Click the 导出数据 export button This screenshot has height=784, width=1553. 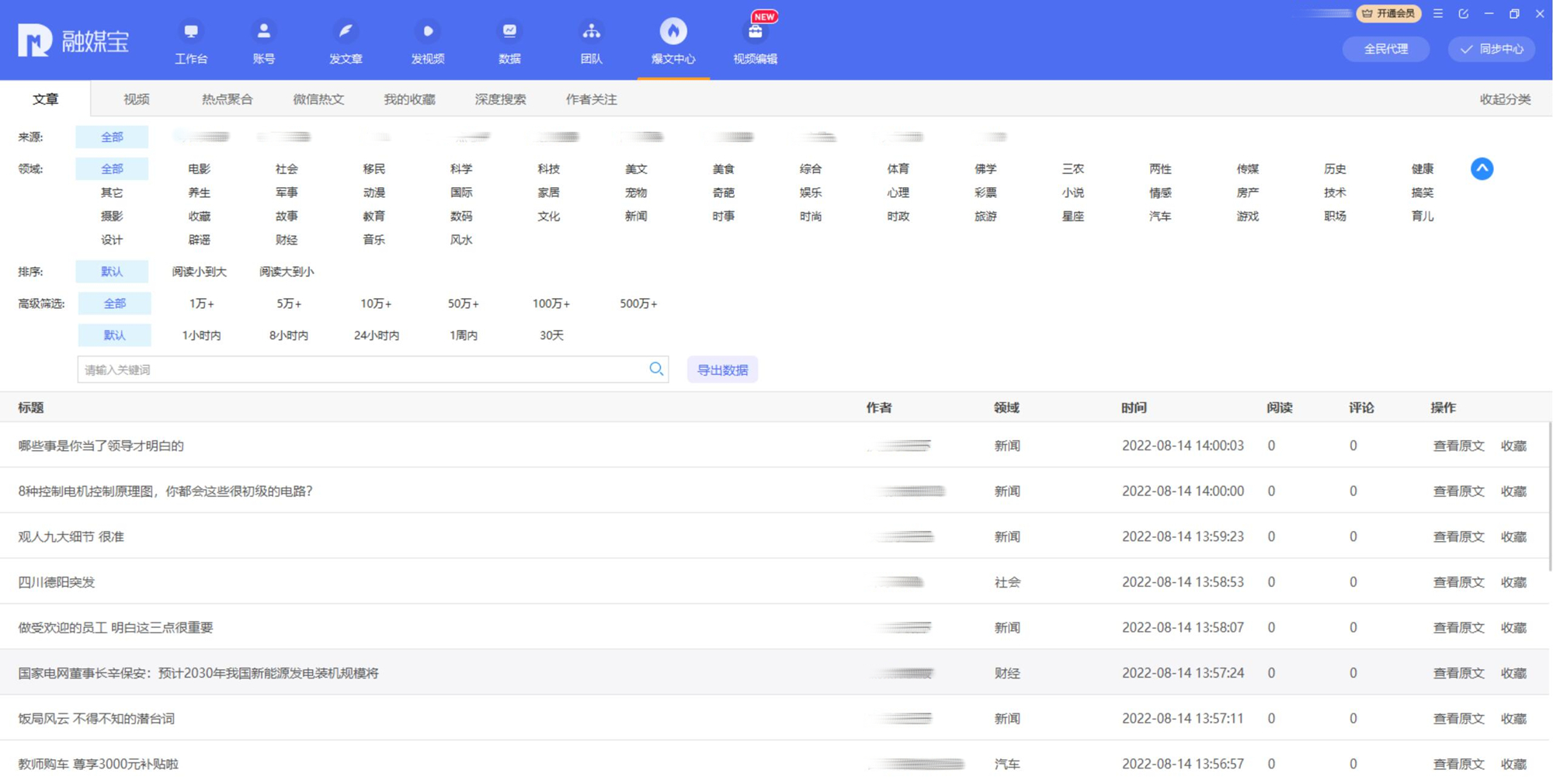click(x=722, y=370)
